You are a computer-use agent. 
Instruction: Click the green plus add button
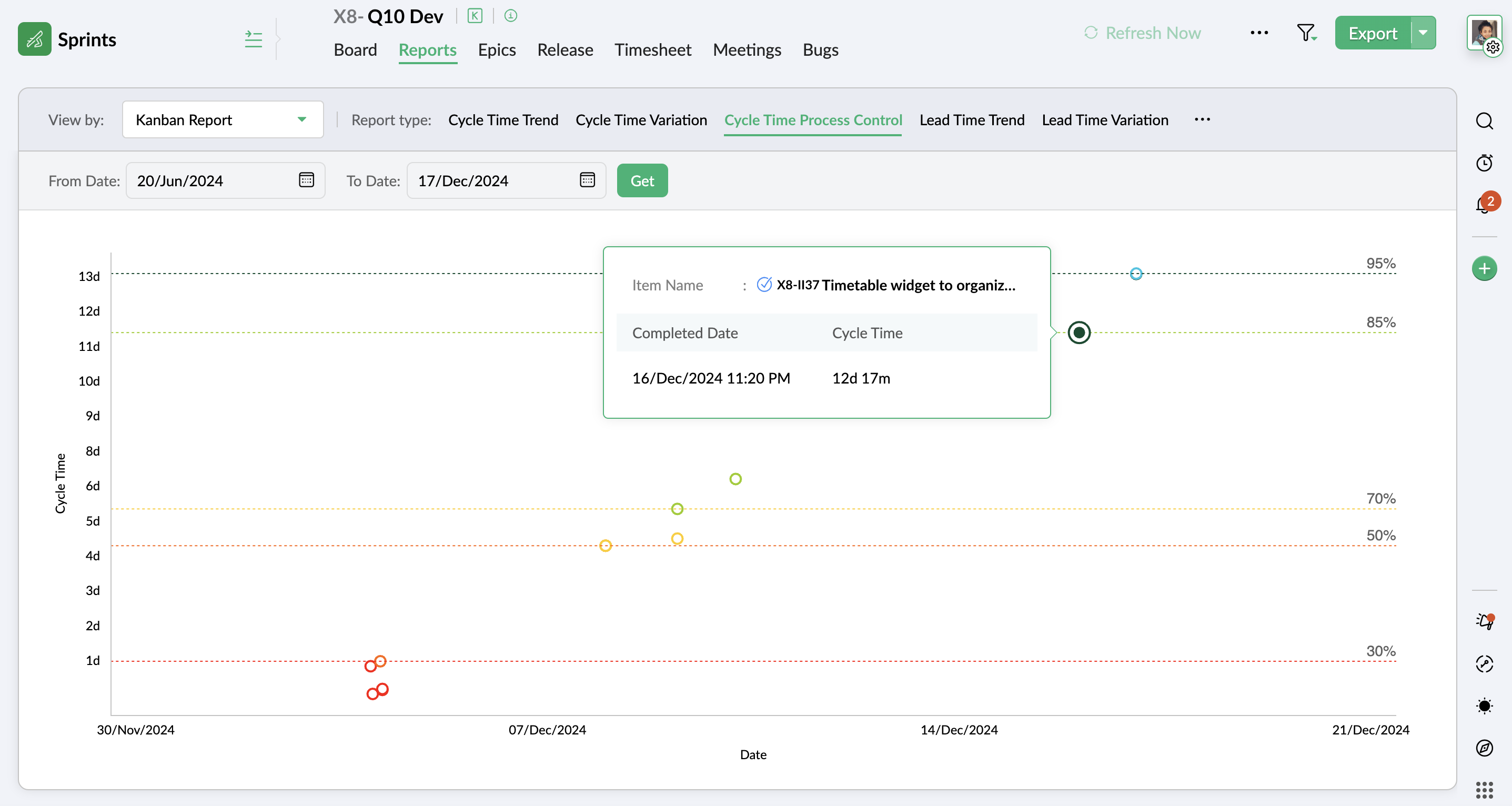tap(1484, 269)
